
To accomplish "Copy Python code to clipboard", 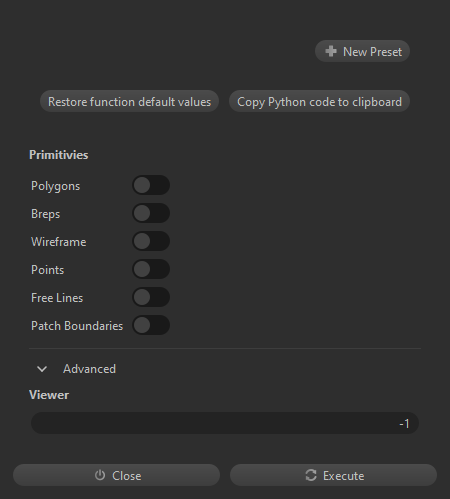I will [x=319, y=101].
